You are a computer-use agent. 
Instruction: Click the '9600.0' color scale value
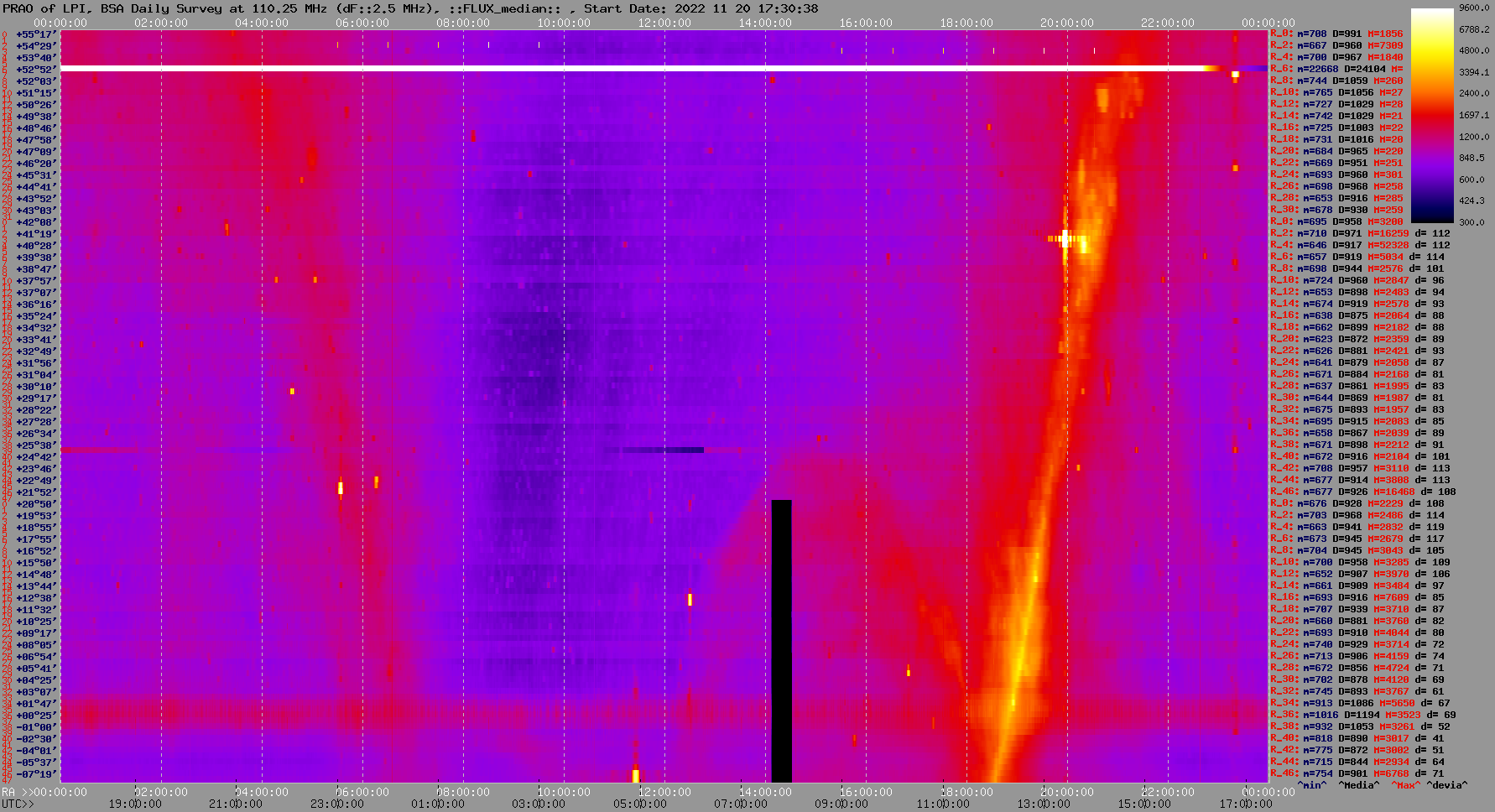pos(1474,8)
